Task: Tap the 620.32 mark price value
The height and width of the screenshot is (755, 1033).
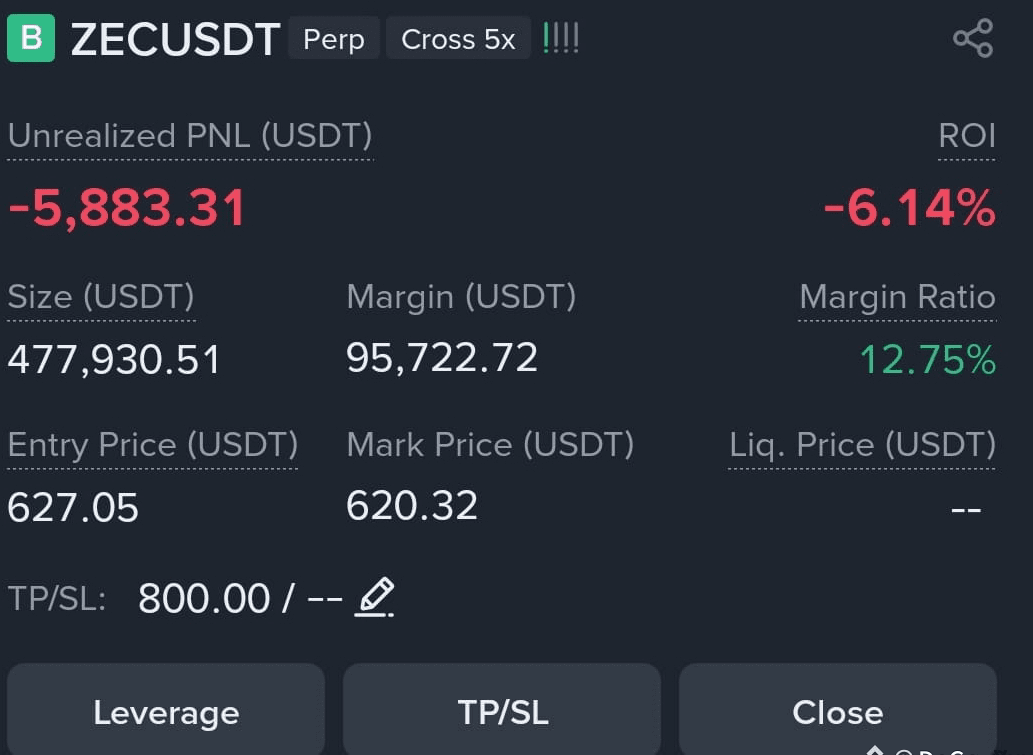Action: coord(412,506)
